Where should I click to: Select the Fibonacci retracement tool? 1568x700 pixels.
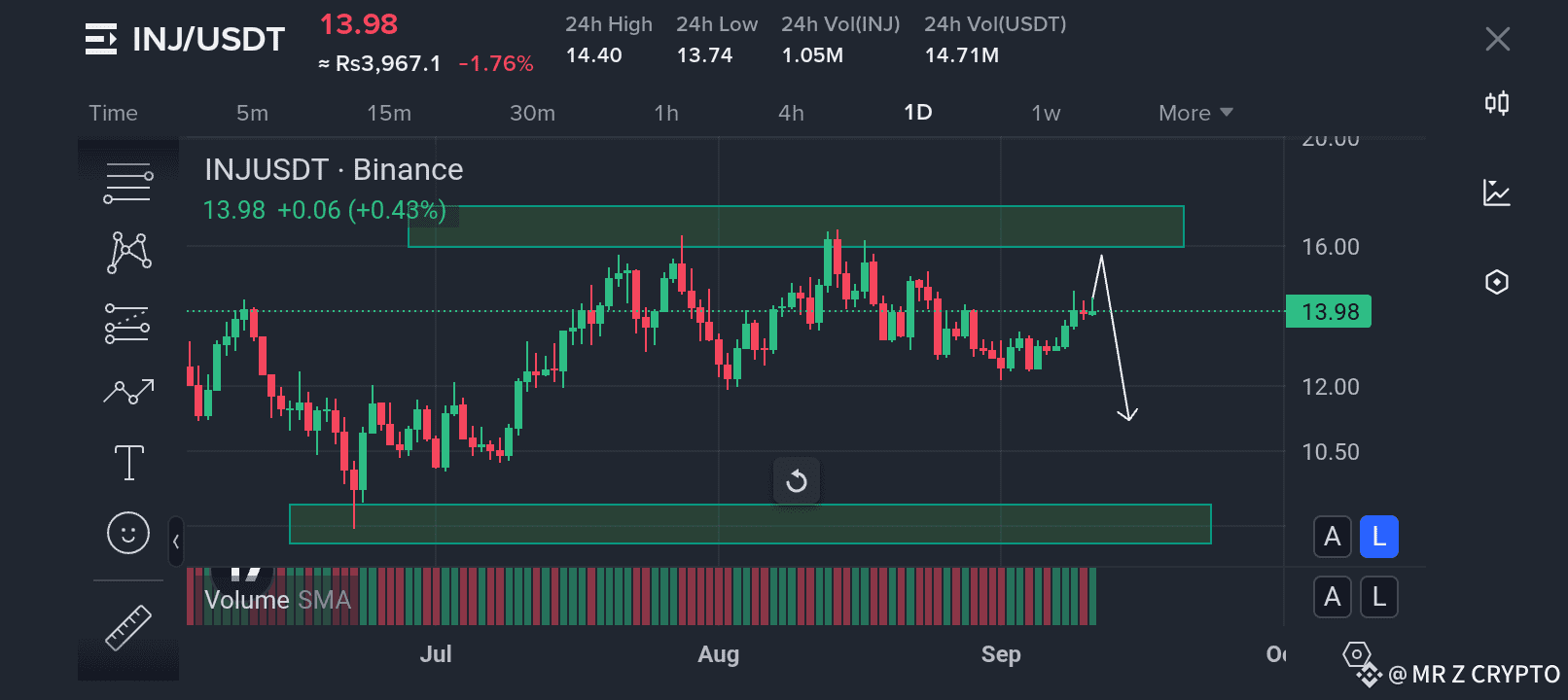point(127,324)
